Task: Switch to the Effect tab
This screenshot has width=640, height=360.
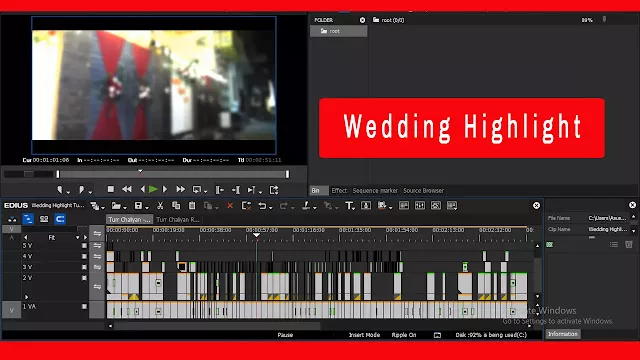Action: [339, 191]
